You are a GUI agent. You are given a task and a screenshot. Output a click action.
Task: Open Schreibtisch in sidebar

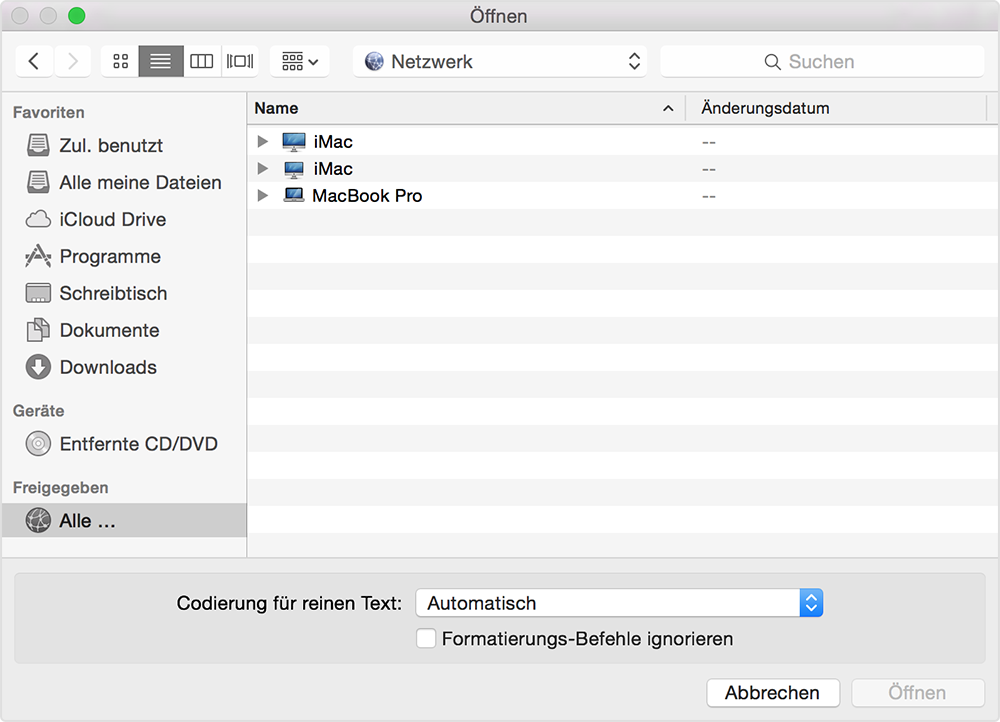124,293
